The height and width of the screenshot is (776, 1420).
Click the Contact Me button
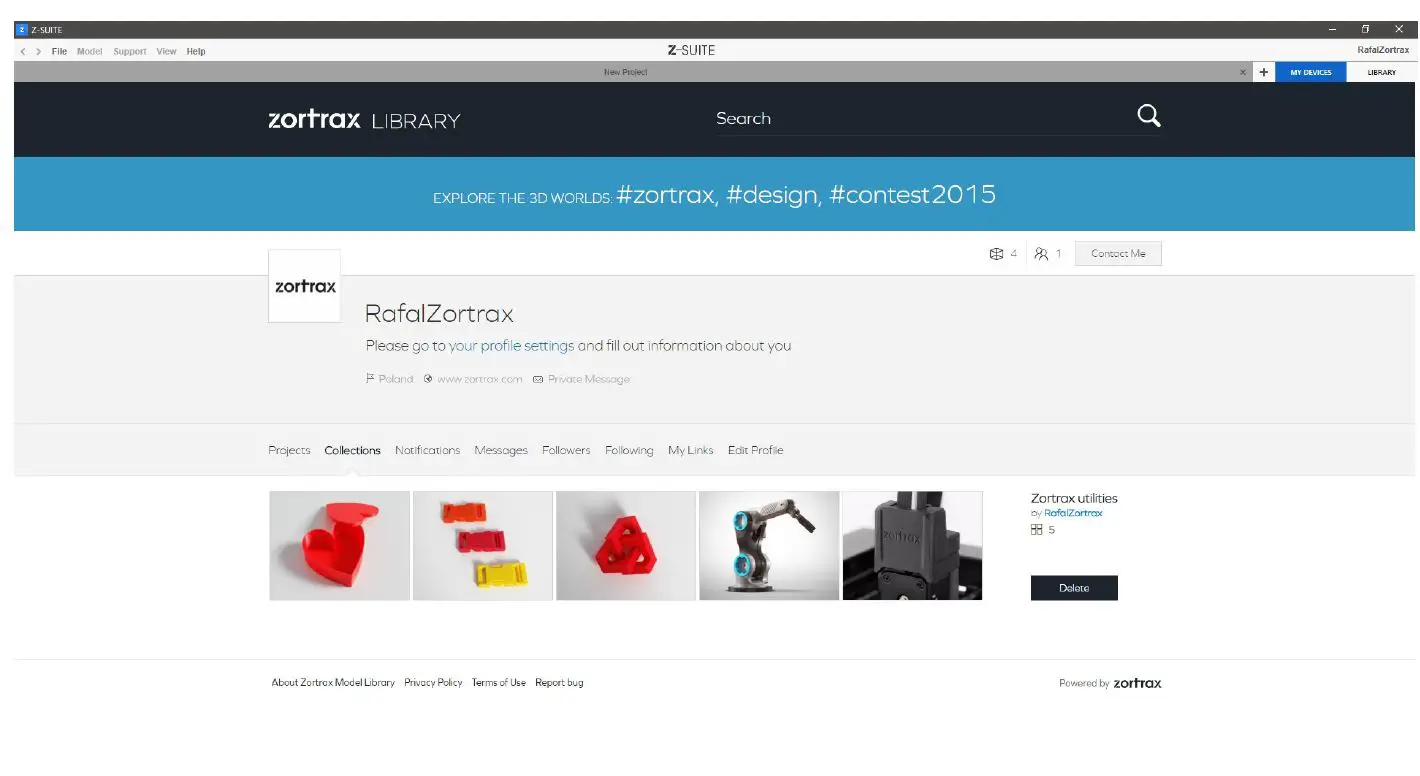(1117, 253)
